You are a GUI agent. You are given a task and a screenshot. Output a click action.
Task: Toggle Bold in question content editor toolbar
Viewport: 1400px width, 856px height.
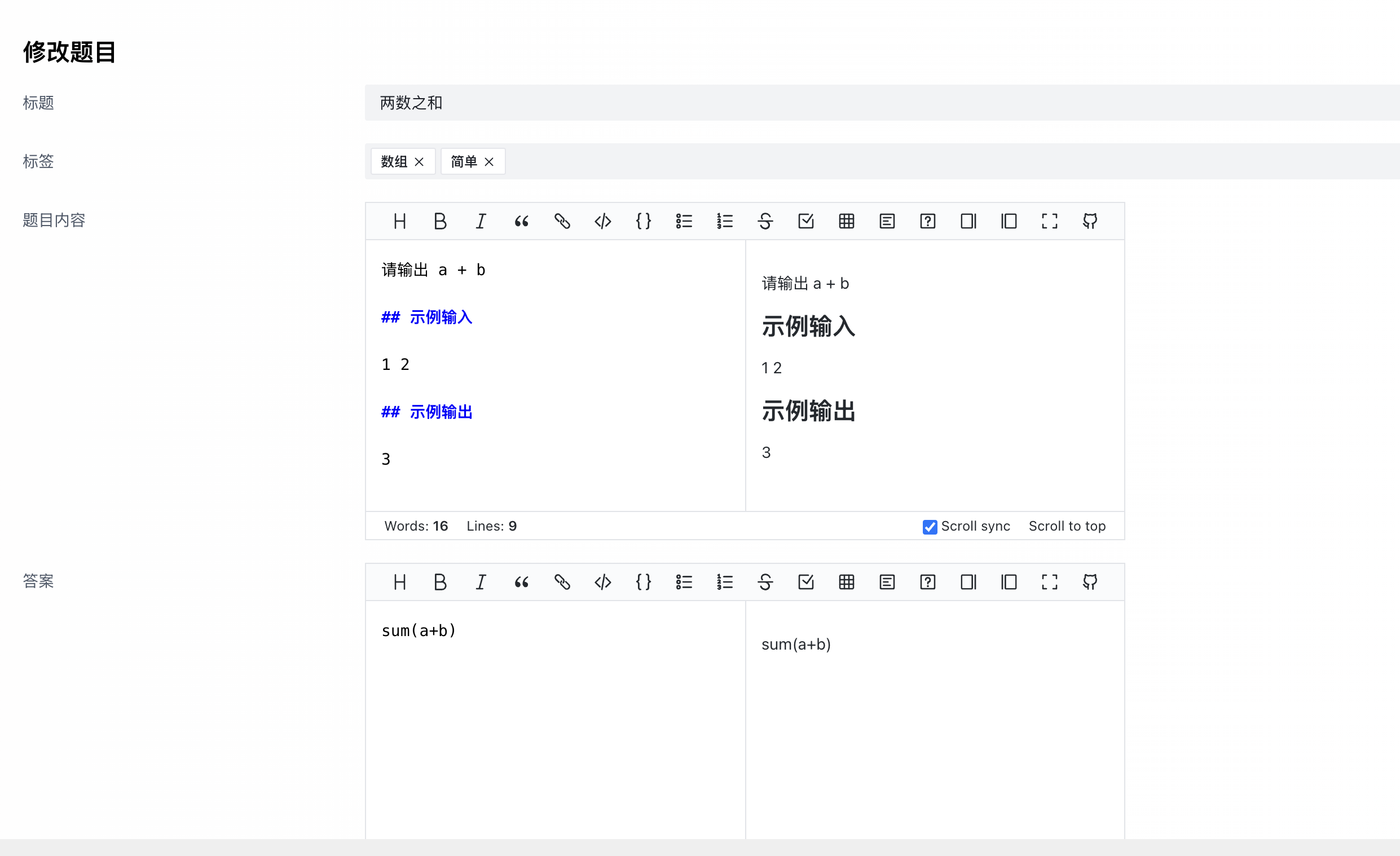[x=440, y=221]
